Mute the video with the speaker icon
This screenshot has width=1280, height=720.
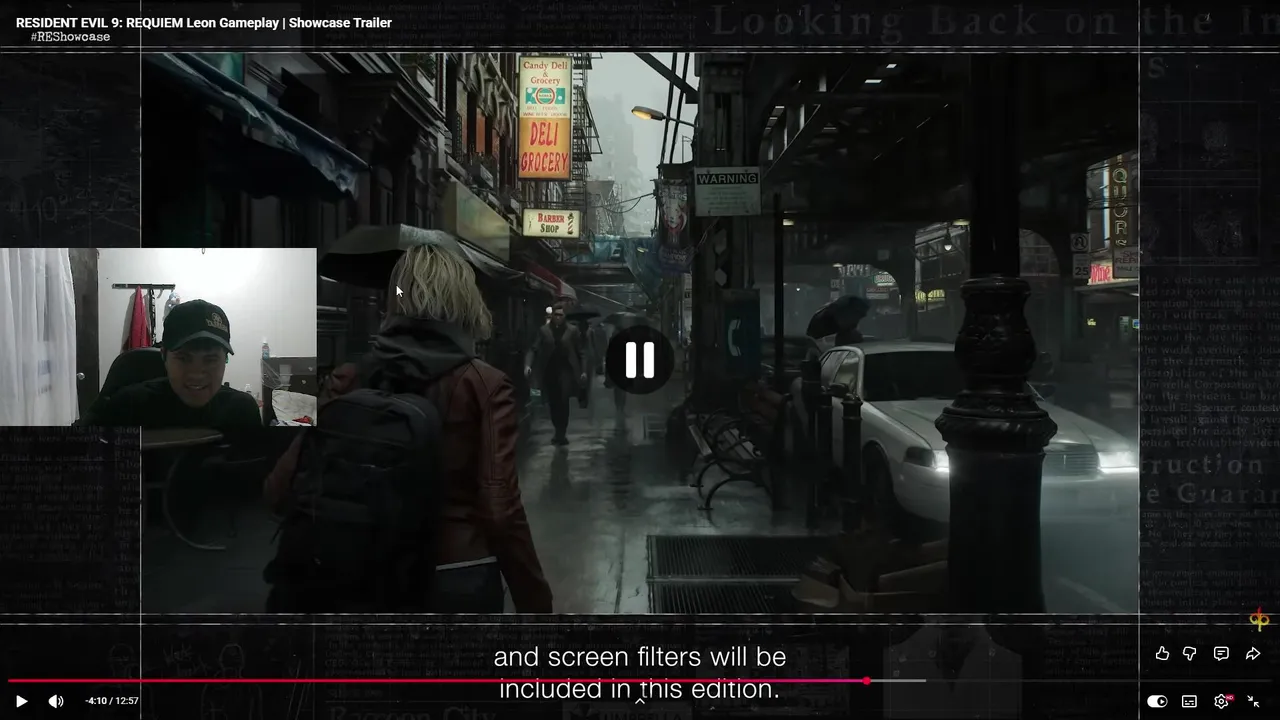tap(56, 701)
